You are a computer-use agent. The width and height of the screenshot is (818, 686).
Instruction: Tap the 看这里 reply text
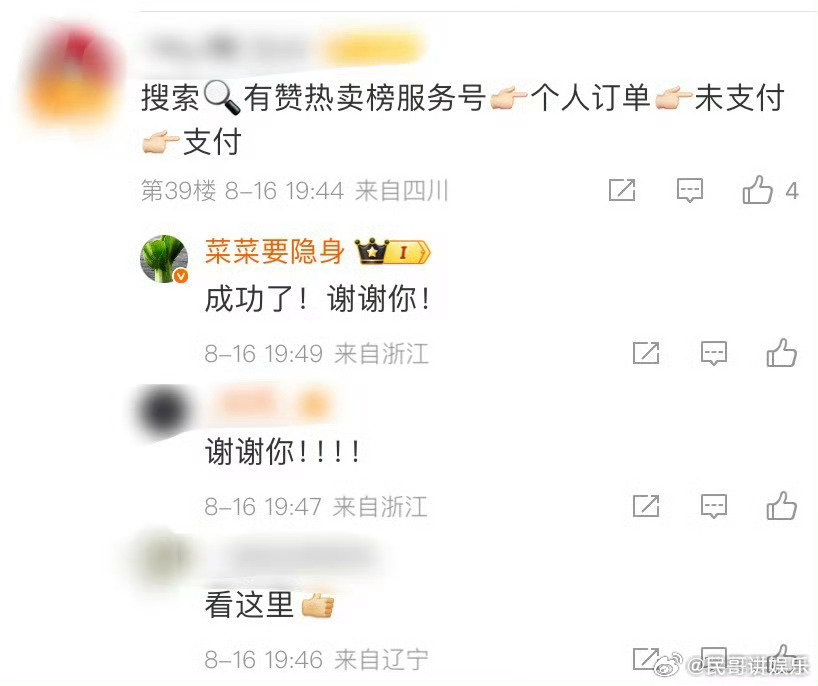coord(249,605)
